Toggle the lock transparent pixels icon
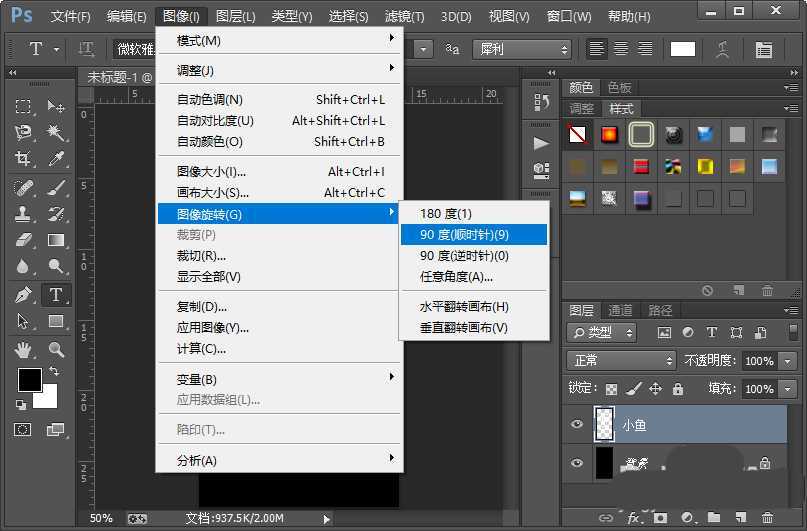This screenshot has width=807, height=531. click(x=611, y=389)
